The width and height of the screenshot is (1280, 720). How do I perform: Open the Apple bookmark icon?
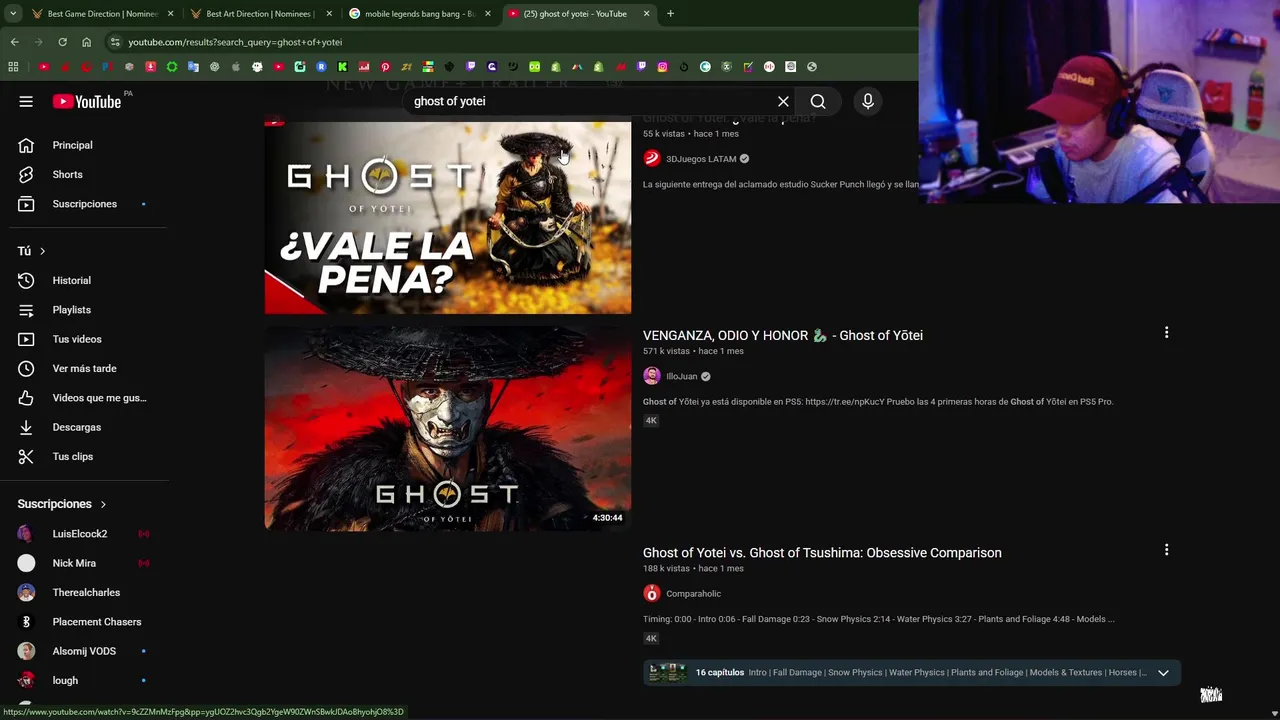[x=236, y=67]
